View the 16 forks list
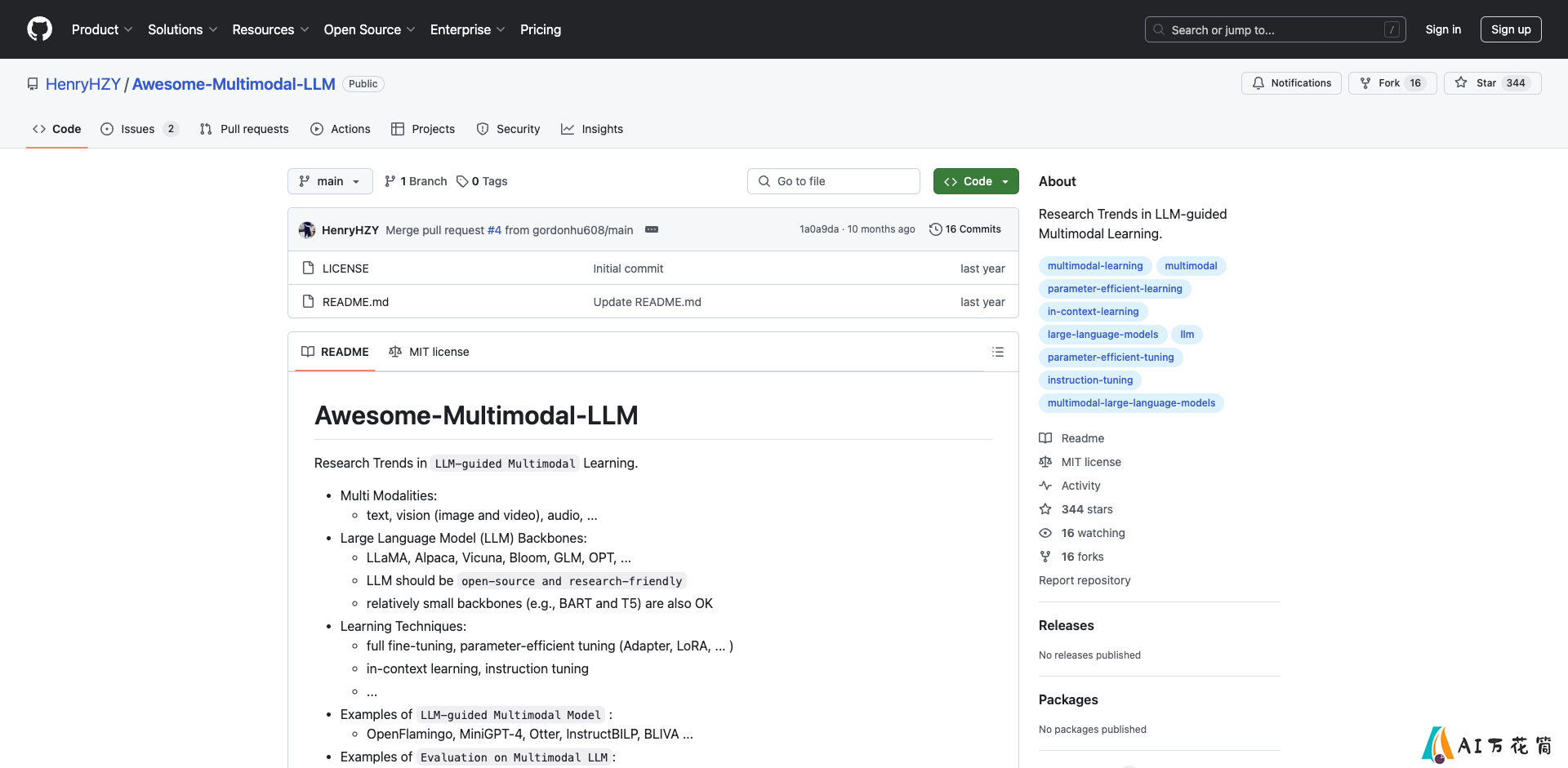The height and width of the screenshot is (768, 1568). pyautogui.click(x=1071, y=557)
